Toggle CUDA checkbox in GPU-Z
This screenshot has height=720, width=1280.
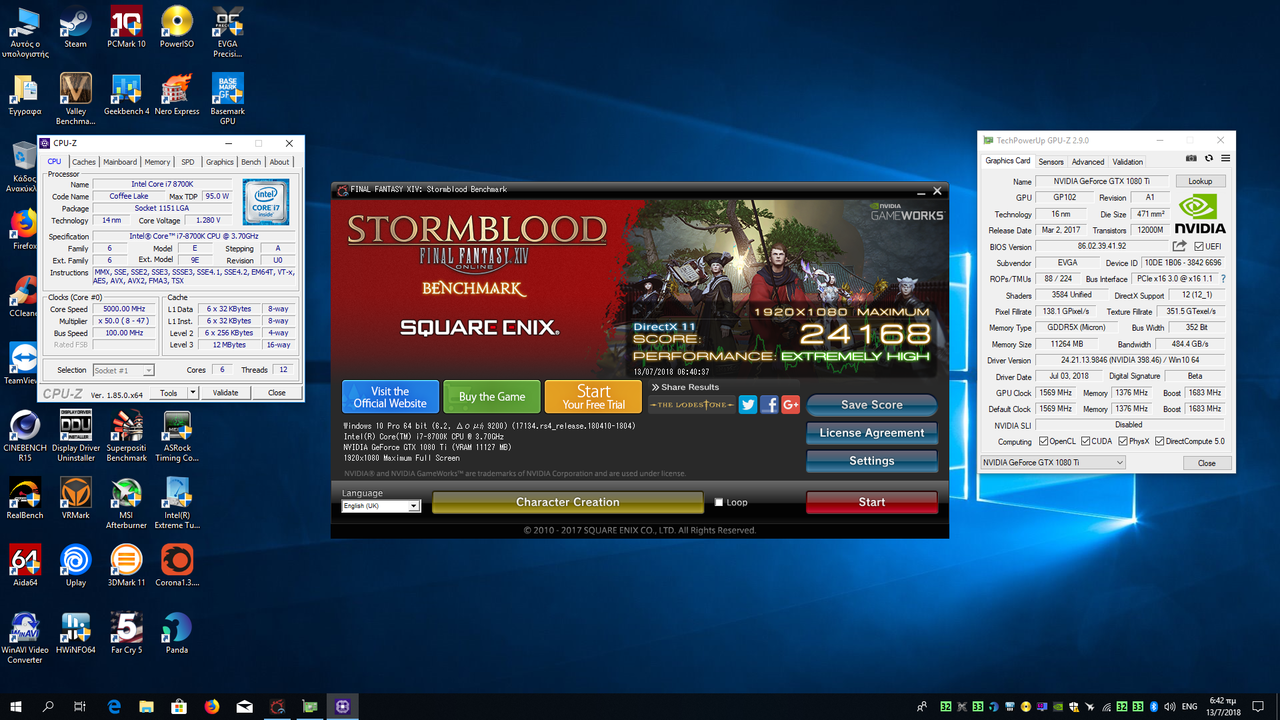(1084, 441)
